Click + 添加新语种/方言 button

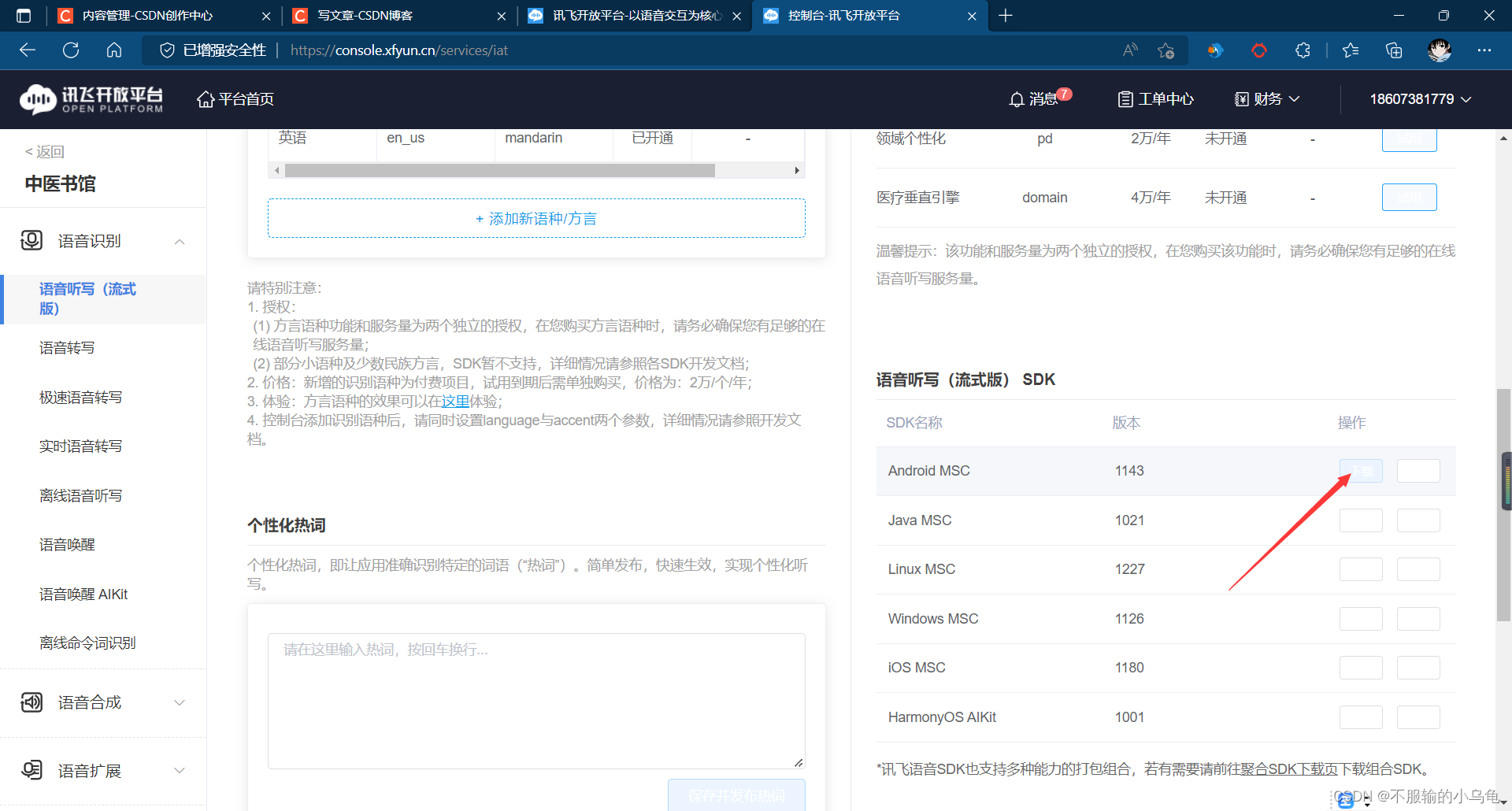point(536,218)
